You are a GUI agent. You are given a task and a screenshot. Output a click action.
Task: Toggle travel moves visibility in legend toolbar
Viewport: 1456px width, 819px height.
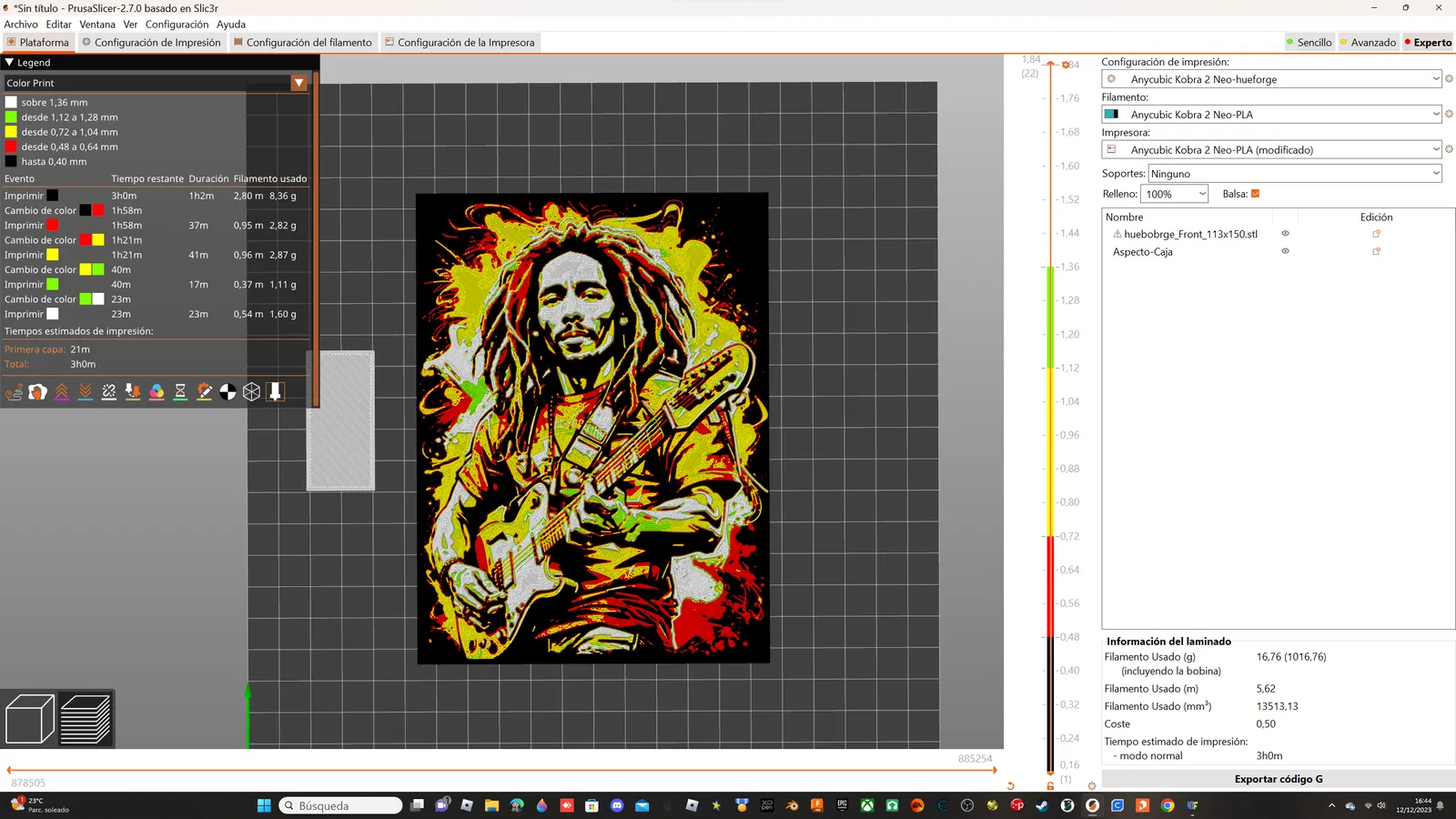pos(14,392)
